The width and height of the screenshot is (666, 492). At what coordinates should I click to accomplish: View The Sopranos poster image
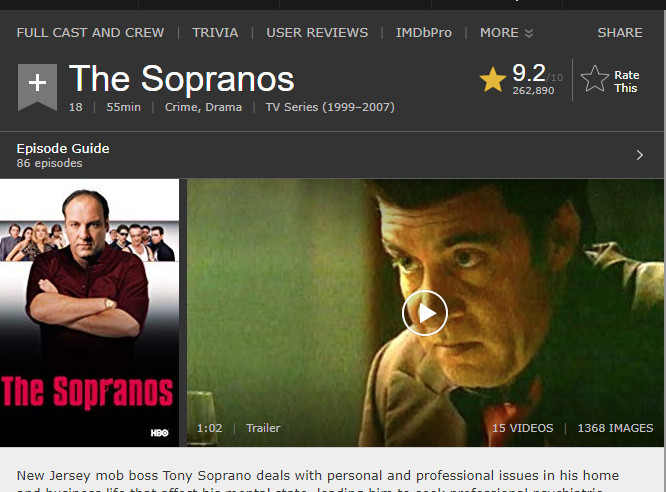90,312
